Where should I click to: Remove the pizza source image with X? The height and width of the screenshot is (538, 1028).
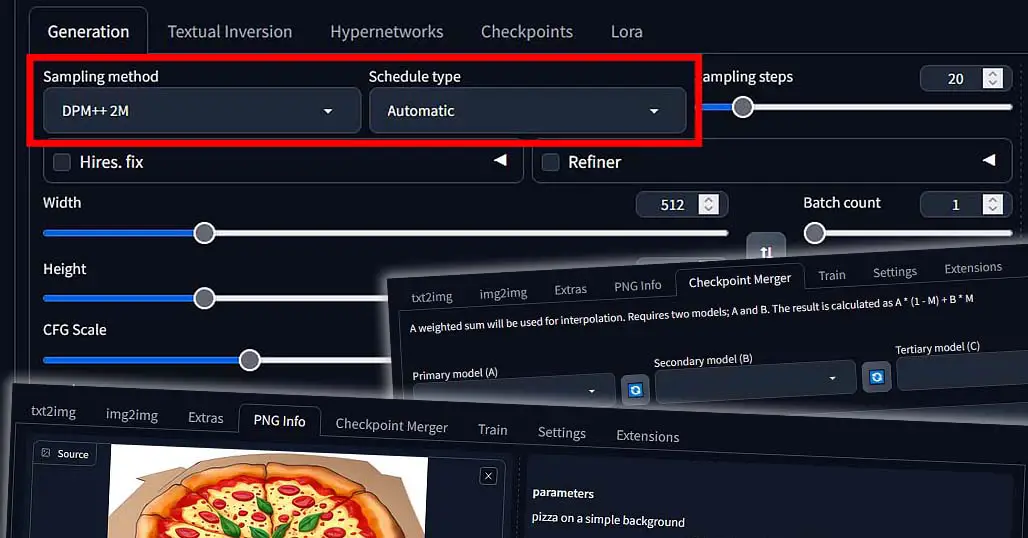pos(488,476)
